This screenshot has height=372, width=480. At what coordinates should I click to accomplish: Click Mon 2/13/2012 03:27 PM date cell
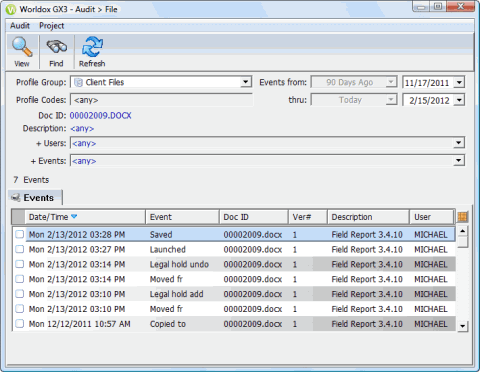(77, 249)
